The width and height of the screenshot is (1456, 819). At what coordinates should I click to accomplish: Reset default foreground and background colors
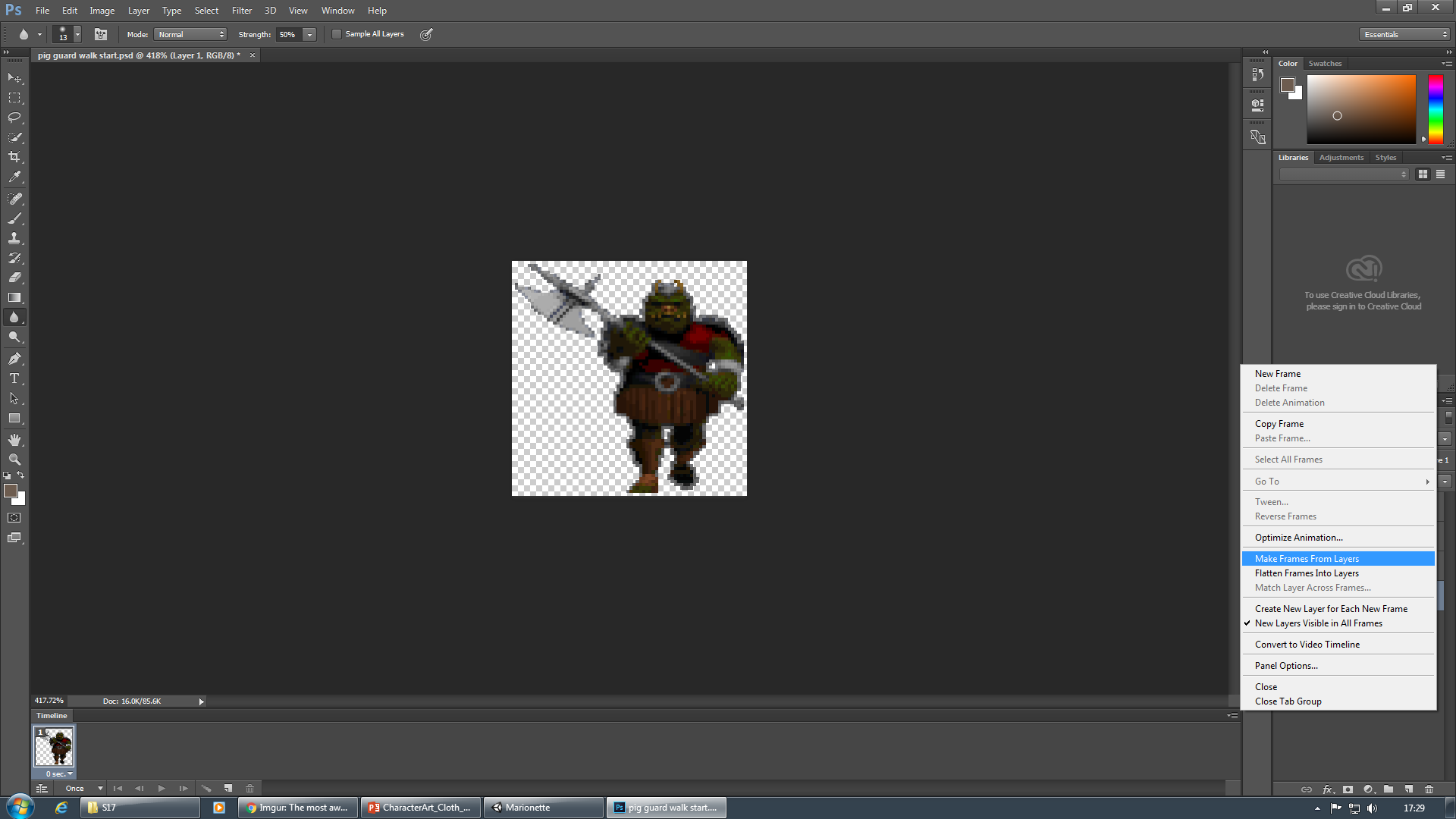click(x=7, y=475)
